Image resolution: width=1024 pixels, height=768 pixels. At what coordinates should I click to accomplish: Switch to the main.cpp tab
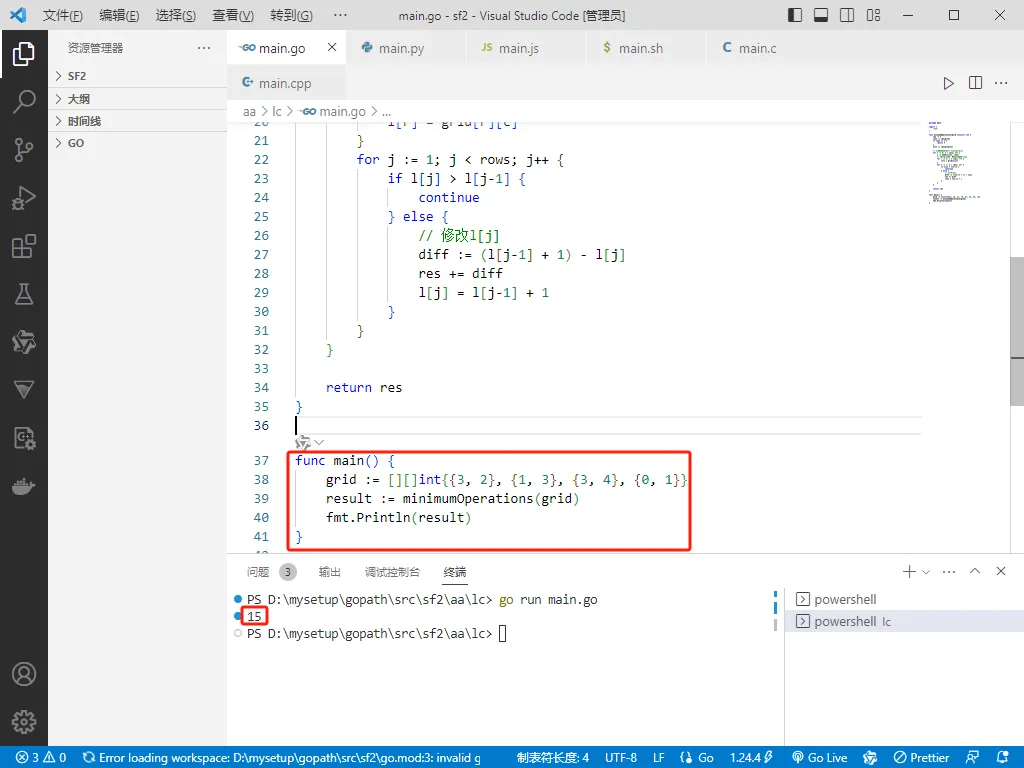point(286,83)
